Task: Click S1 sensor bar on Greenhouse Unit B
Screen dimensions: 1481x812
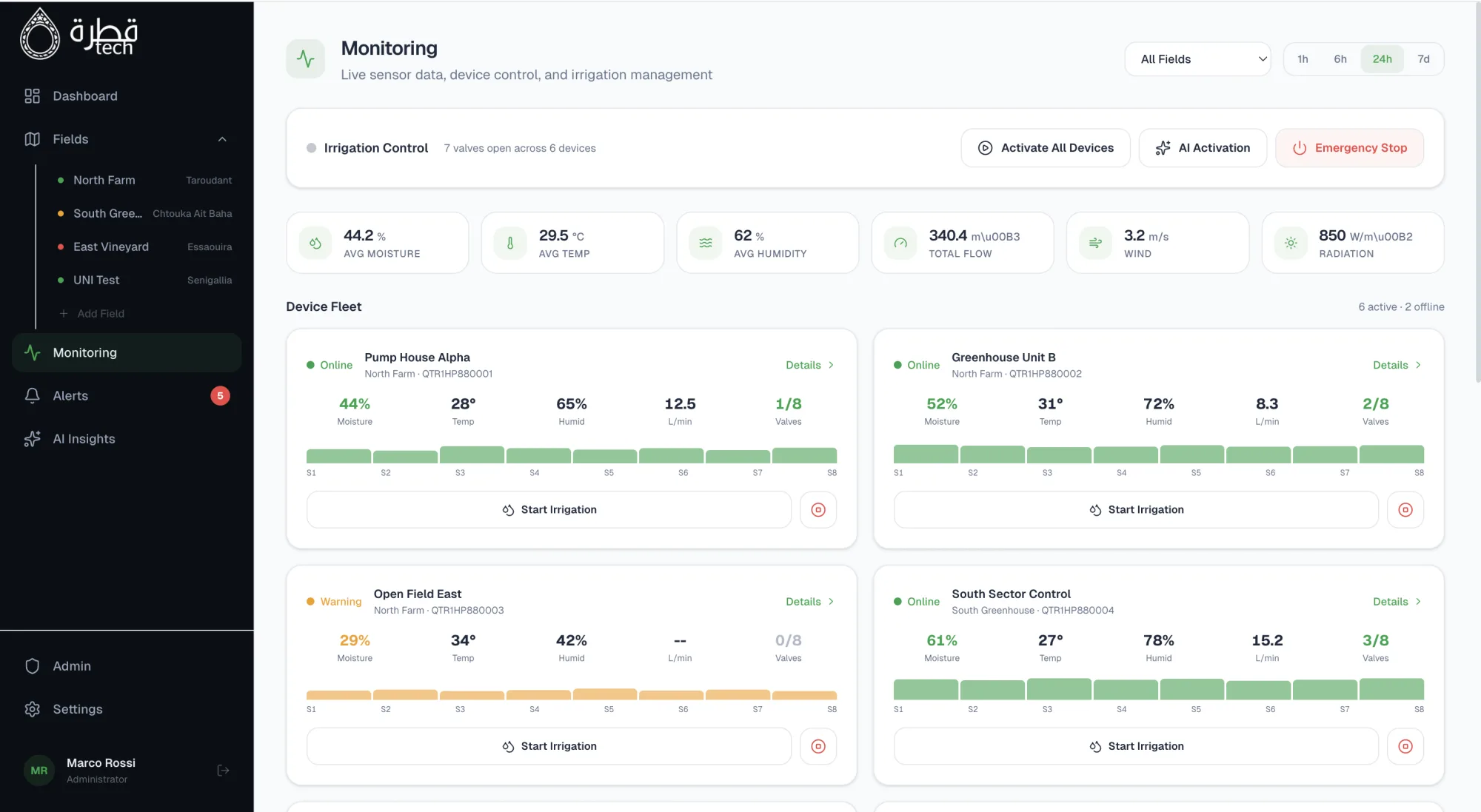Action: coord(926,454)
